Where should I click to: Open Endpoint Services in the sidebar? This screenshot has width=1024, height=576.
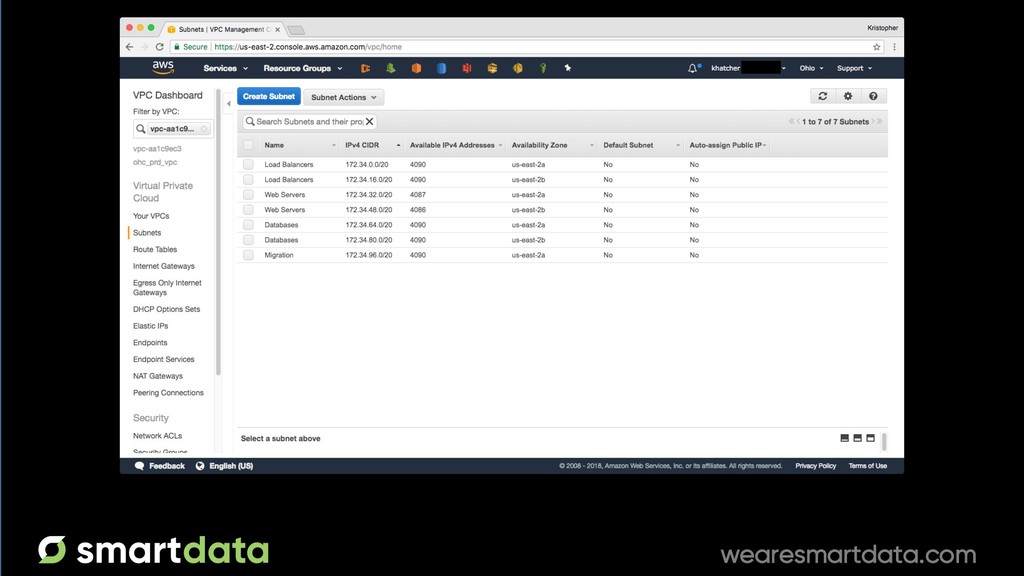(x=163, y=360)
